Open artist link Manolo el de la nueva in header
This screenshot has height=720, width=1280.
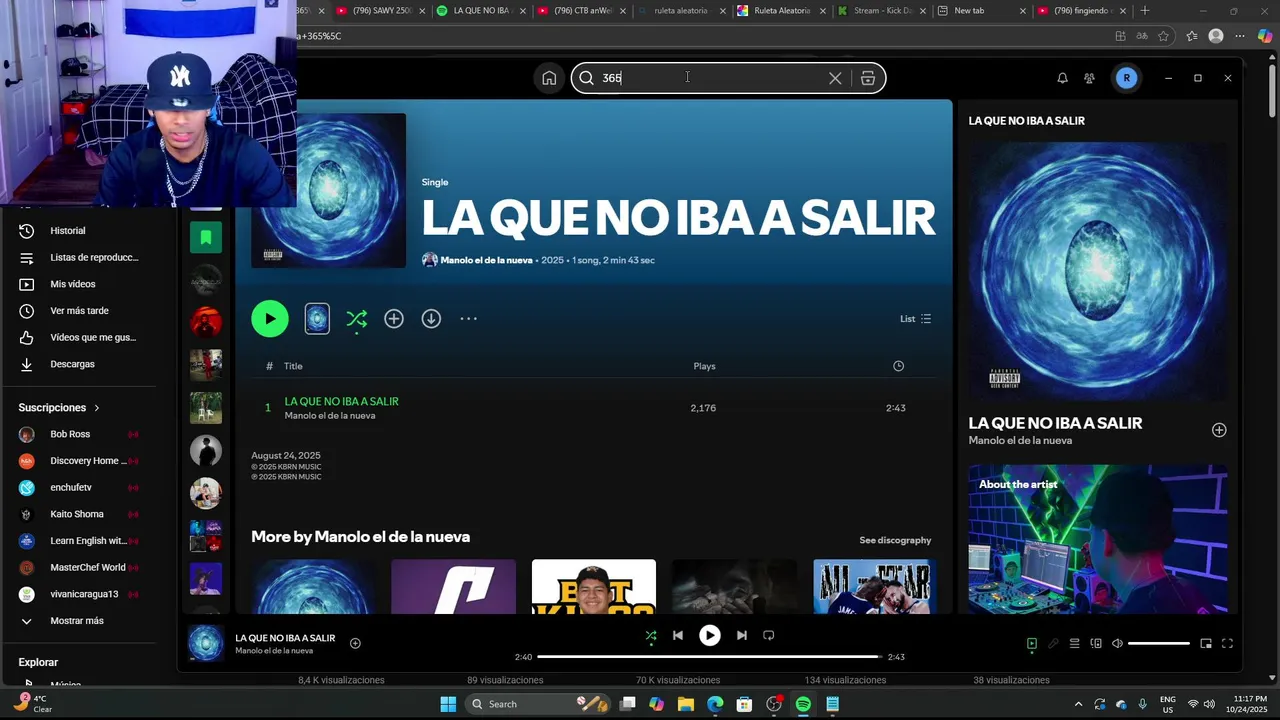(x=487, y=260)
